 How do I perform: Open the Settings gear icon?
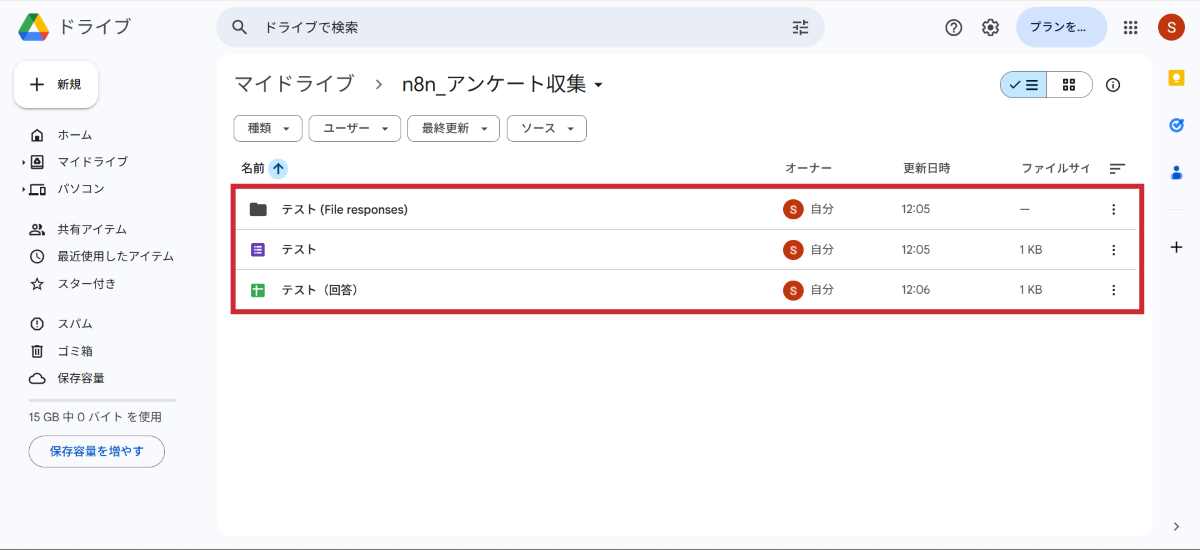[990, 28]
